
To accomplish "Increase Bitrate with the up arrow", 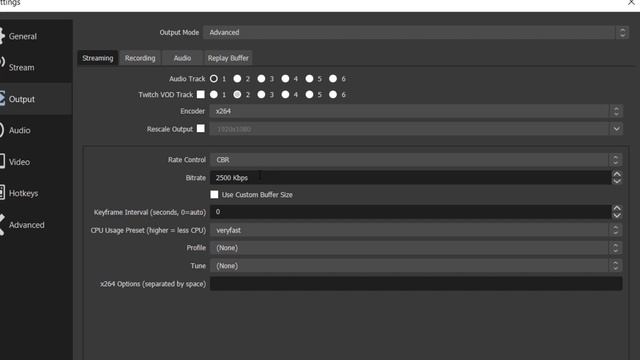I will (617, 174).
